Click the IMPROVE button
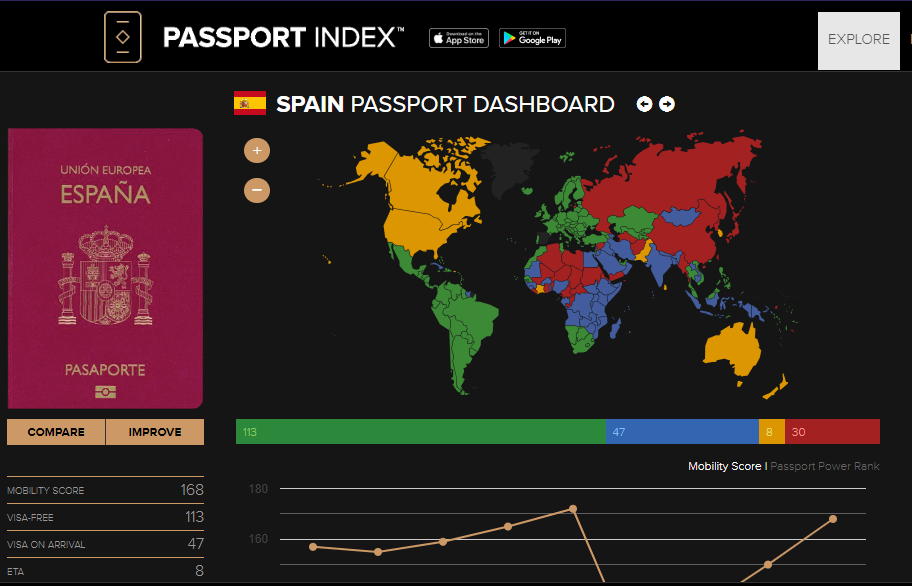The image size is (912, 586). [x=155, y=432]
